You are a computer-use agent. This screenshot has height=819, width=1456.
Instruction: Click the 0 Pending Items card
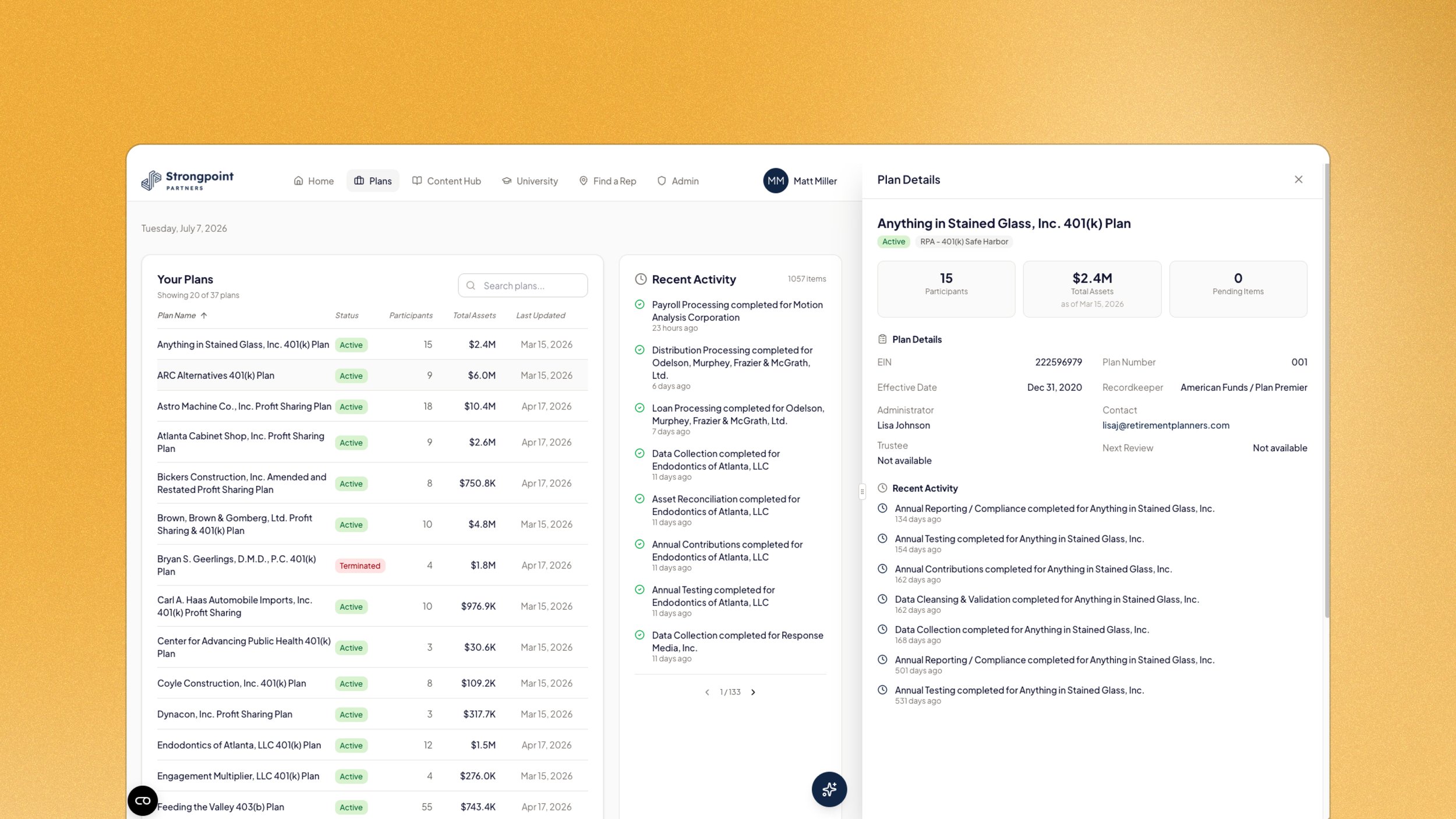1238,289
